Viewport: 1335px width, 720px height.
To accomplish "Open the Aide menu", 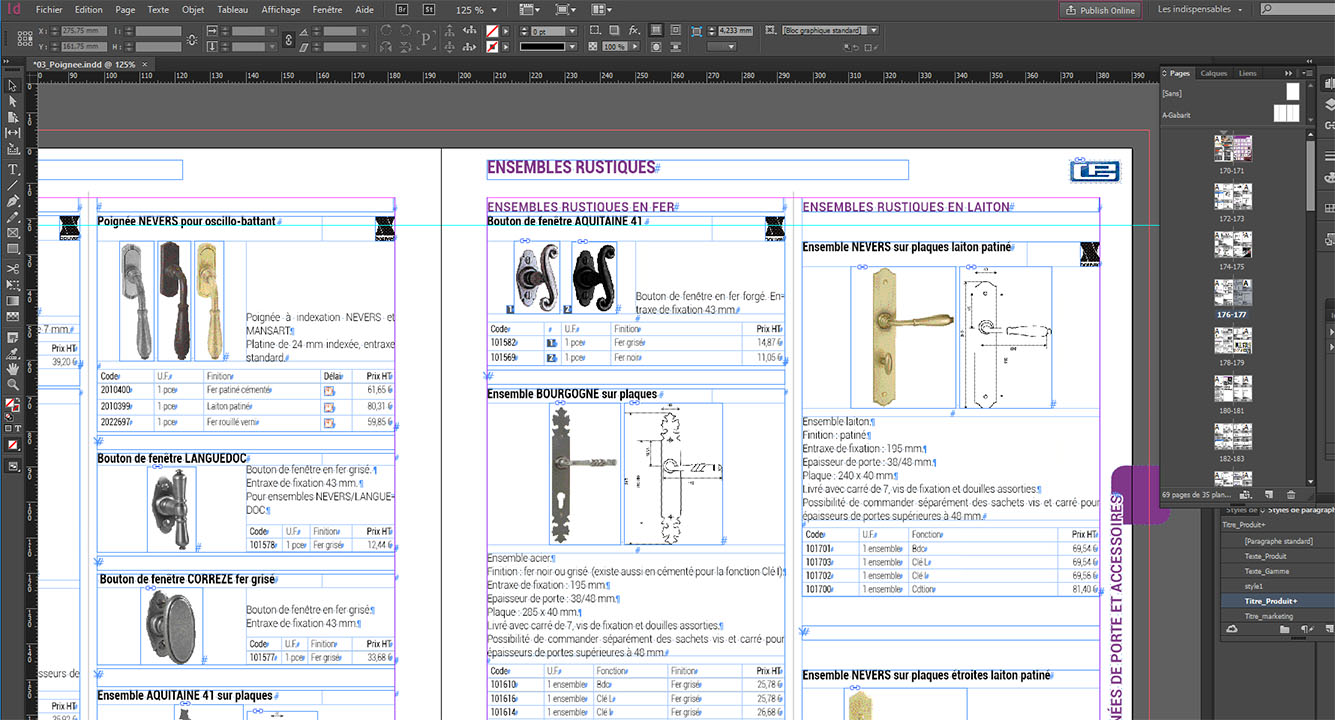I will pos(365,9).
